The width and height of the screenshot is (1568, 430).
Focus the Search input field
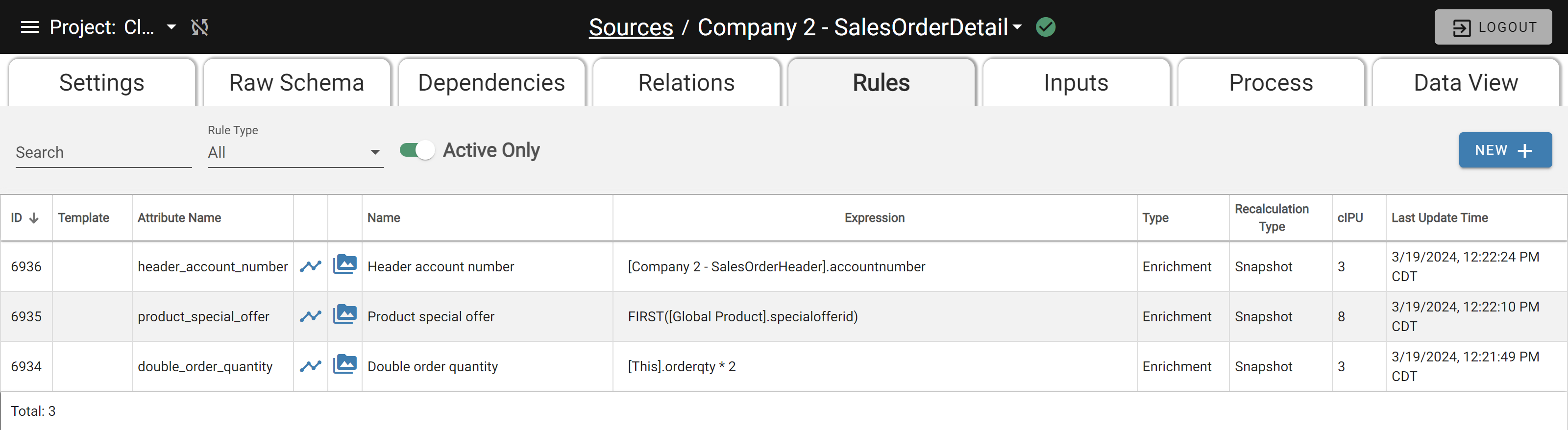click(x=103, y=152)
